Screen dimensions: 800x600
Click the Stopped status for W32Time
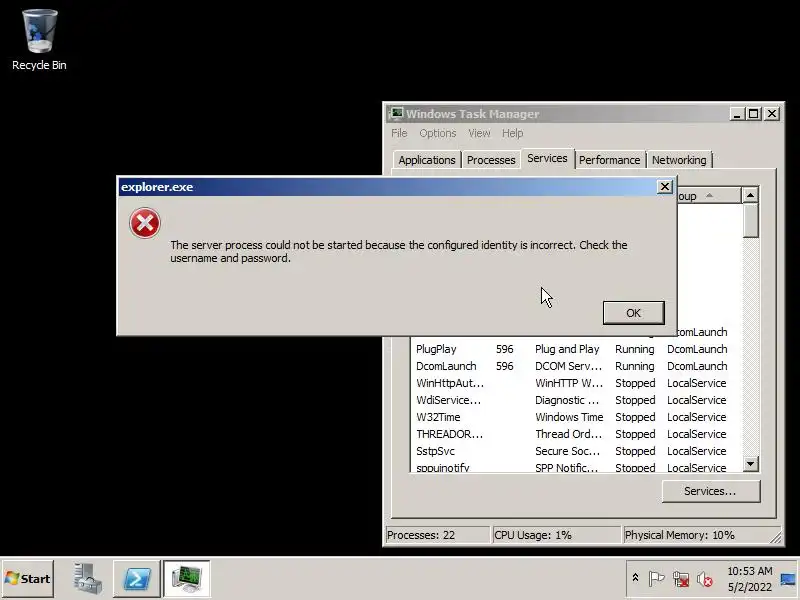point(635,417)
